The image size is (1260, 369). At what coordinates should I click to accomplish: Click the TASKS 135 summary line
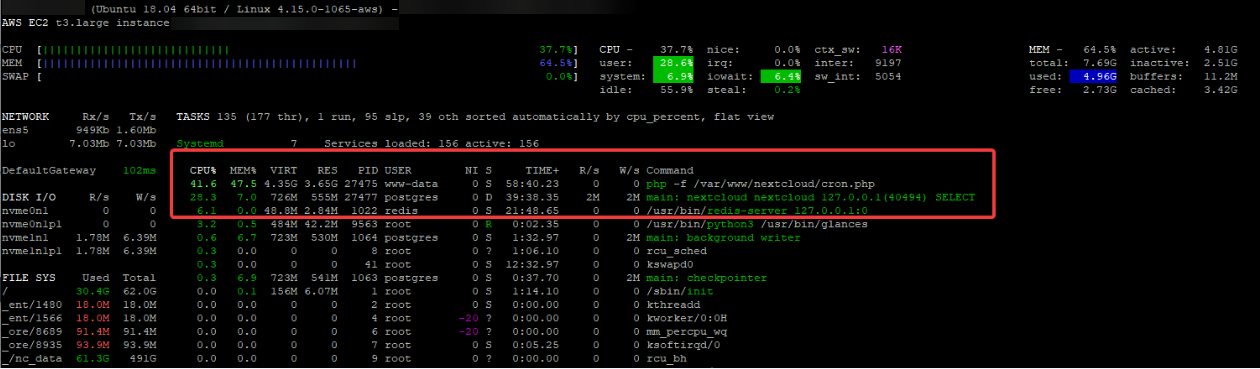coord(475,117)
